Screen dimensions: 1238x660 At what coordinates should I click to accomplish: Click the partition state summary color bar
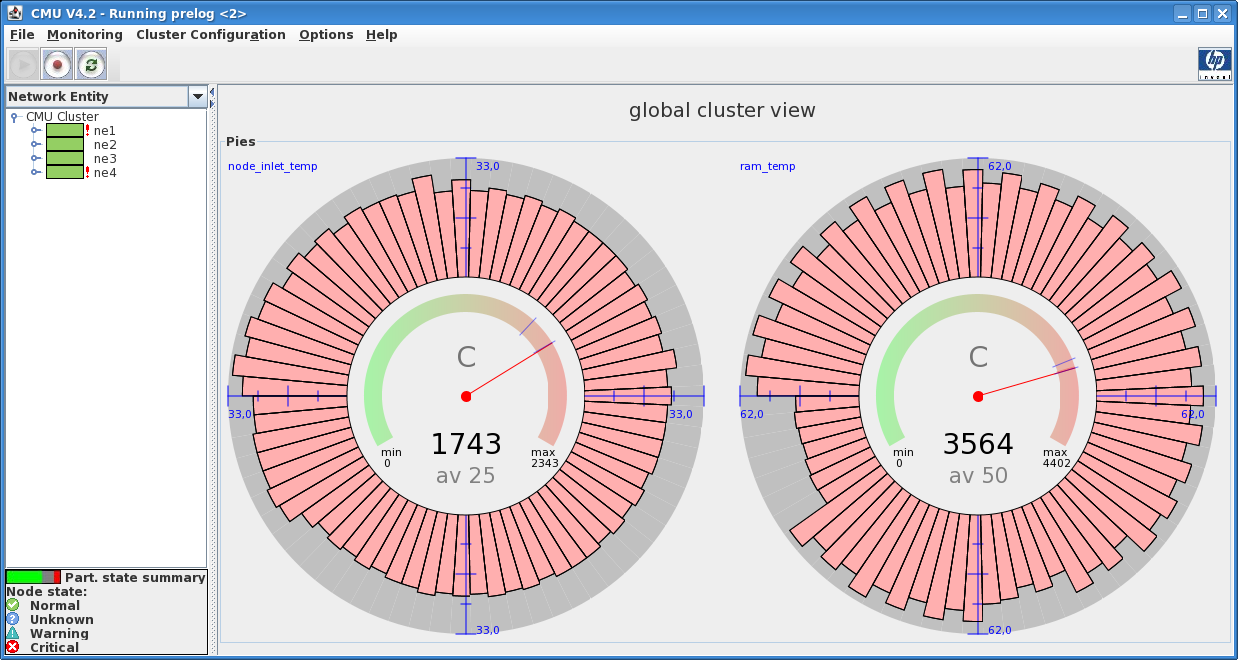pos(33,577)
